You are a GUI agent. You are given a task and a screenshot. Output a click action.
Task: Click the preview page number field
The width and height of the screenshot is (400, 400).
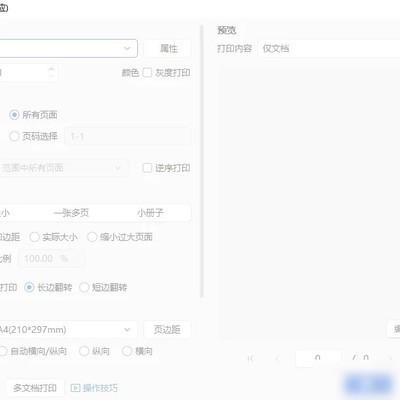318,358
